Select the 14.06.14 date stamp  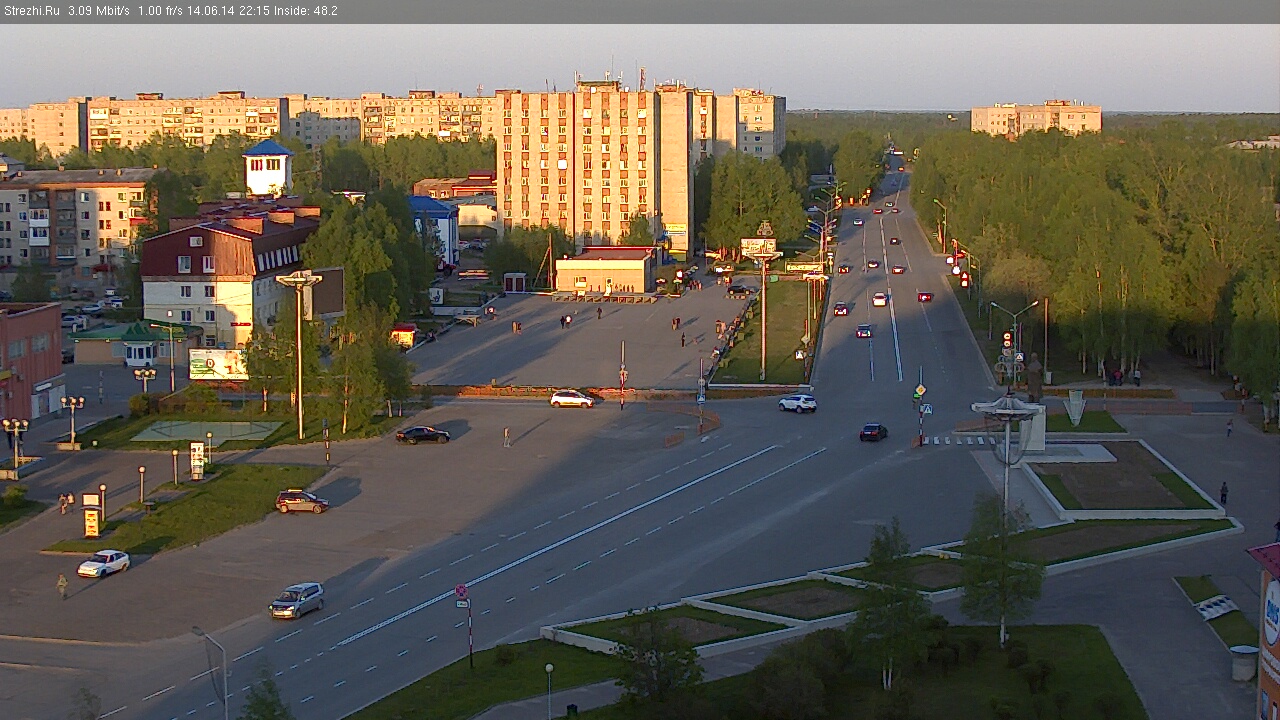(210, 11)
